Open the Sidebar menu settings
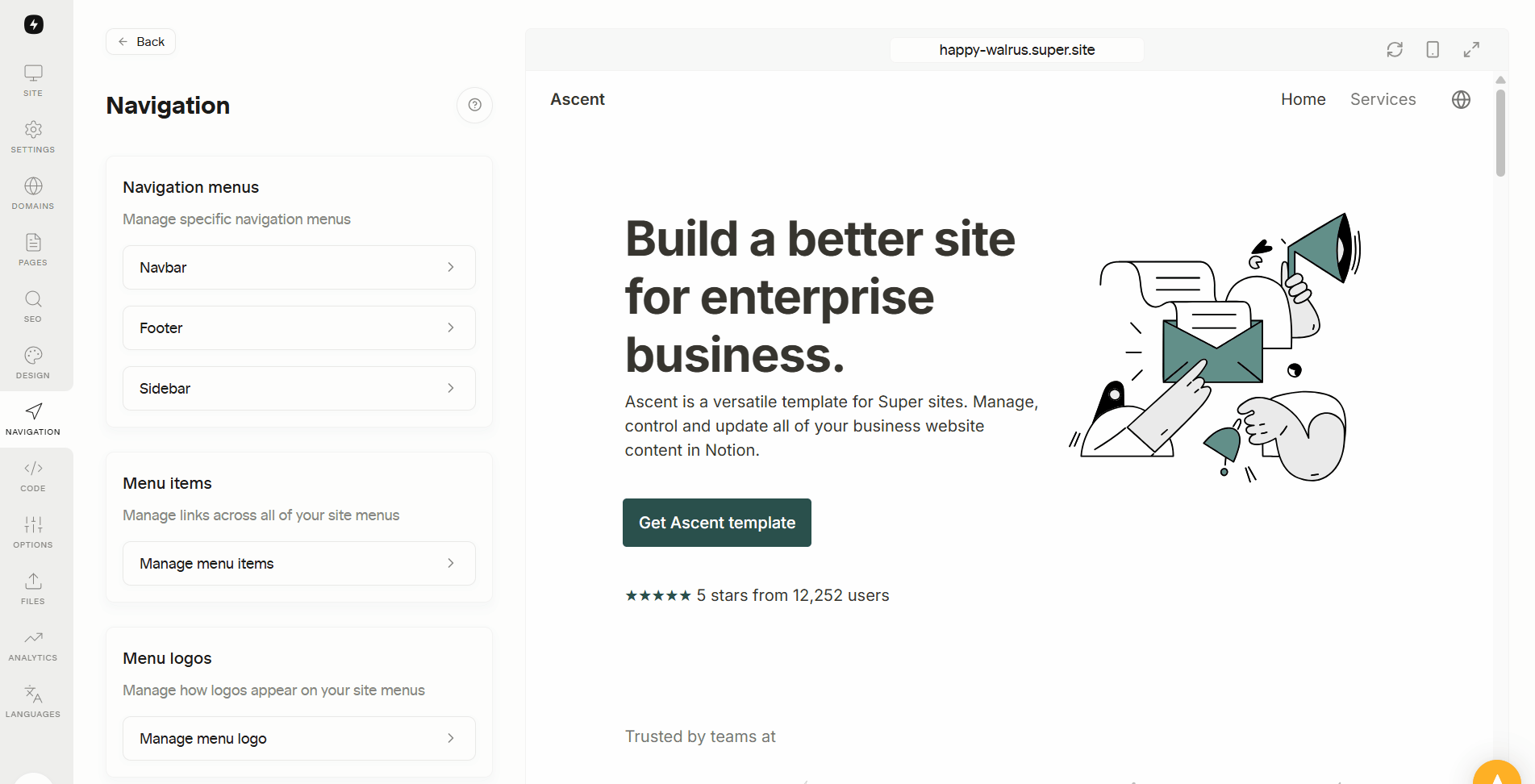 click(x=299, y=388)
